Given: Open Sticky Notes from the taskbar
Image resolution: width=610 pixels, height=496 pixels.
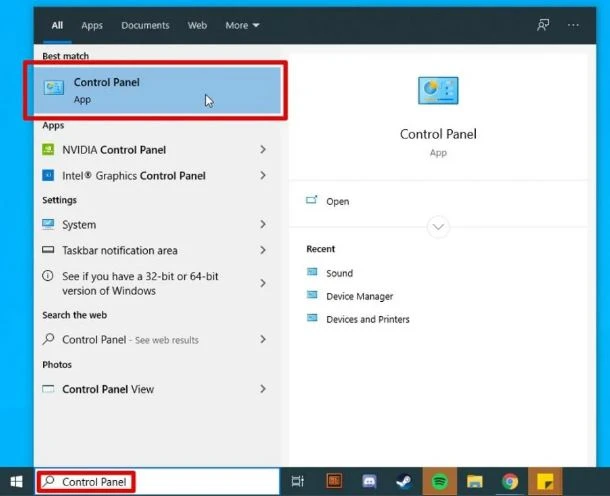Looking at the screenshot, I should tap(545, 482).
